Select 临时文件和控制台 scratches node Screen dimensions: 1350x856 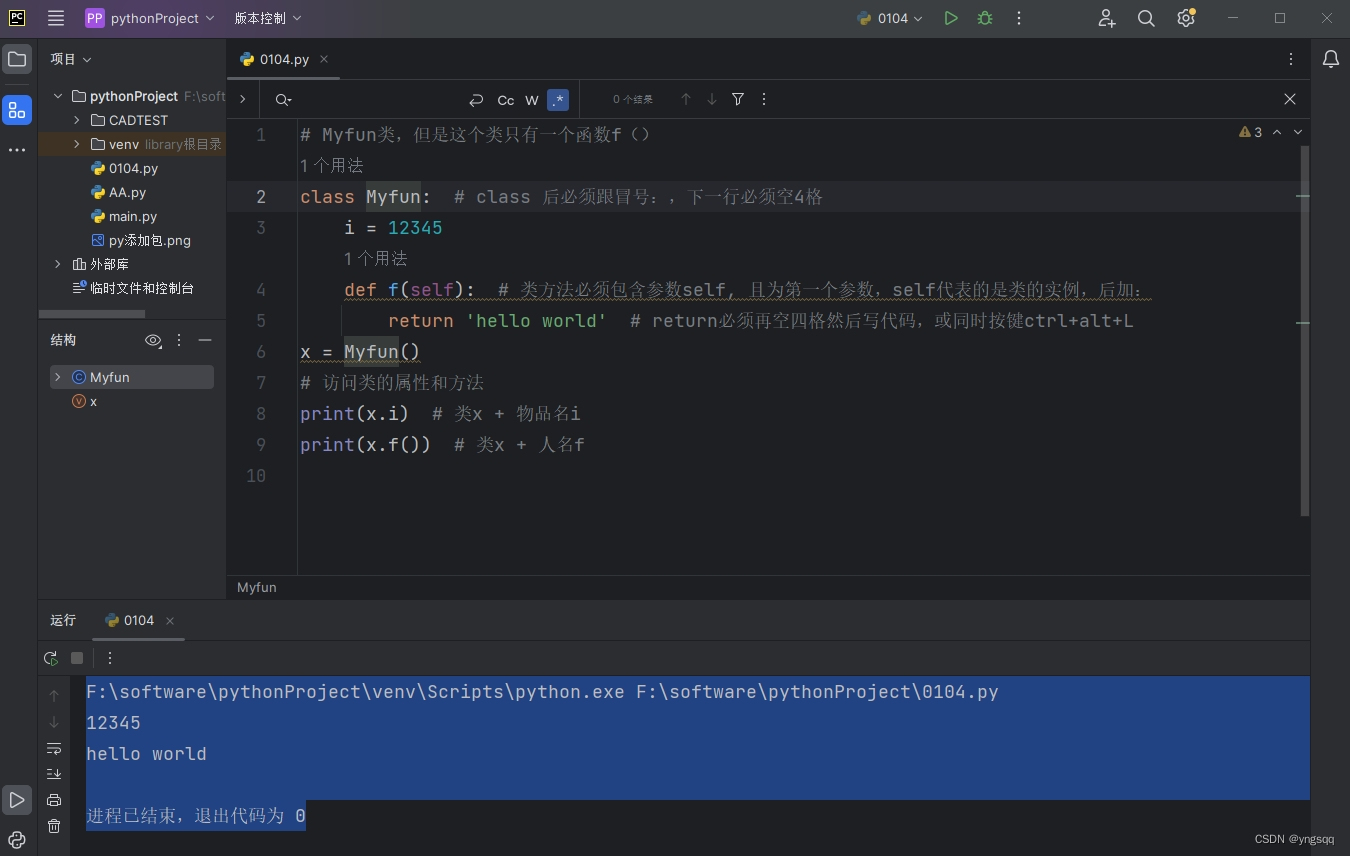click(133, 288)
